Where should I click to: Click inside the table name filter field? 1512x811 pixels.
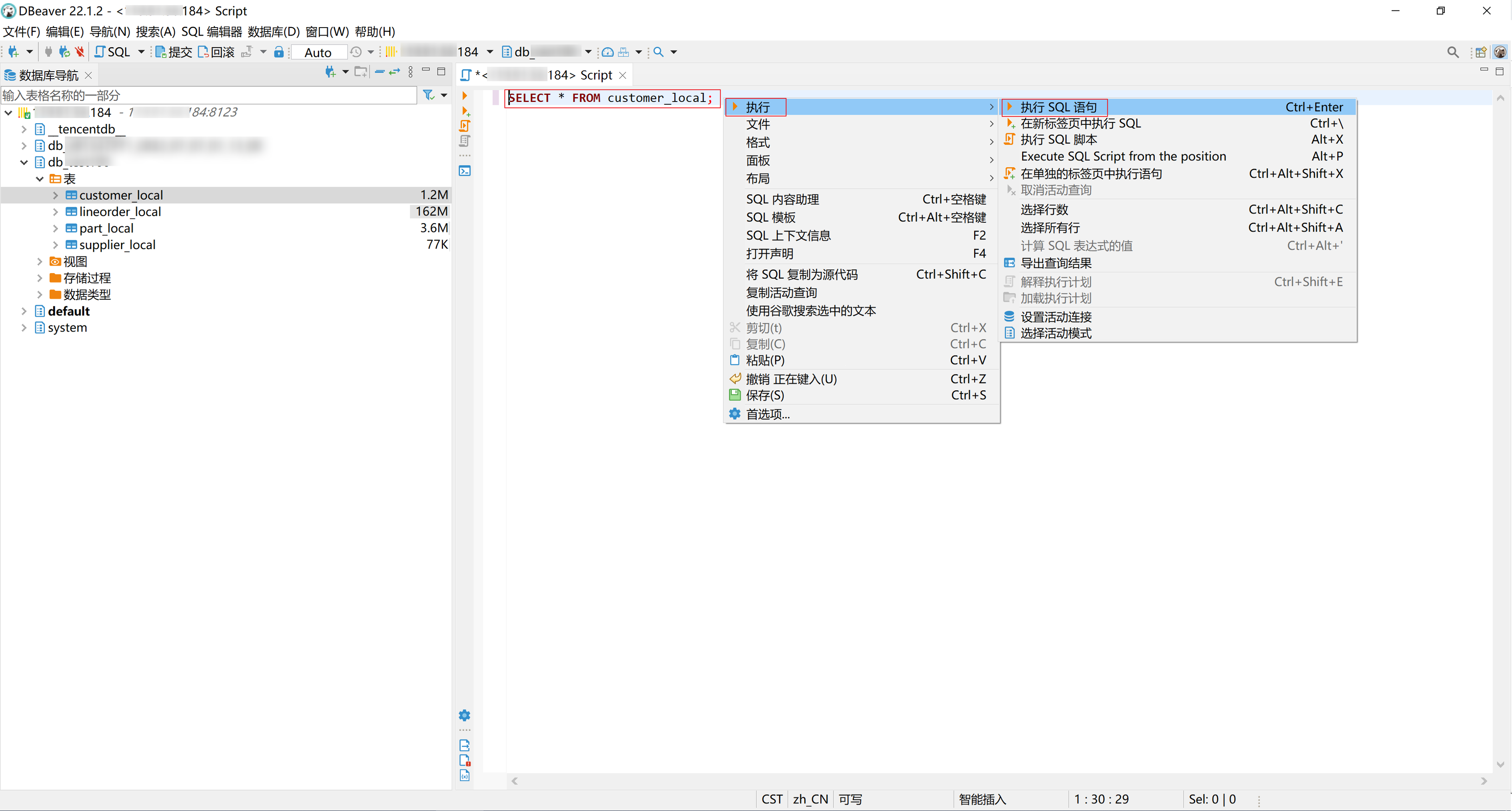point(206,95)
